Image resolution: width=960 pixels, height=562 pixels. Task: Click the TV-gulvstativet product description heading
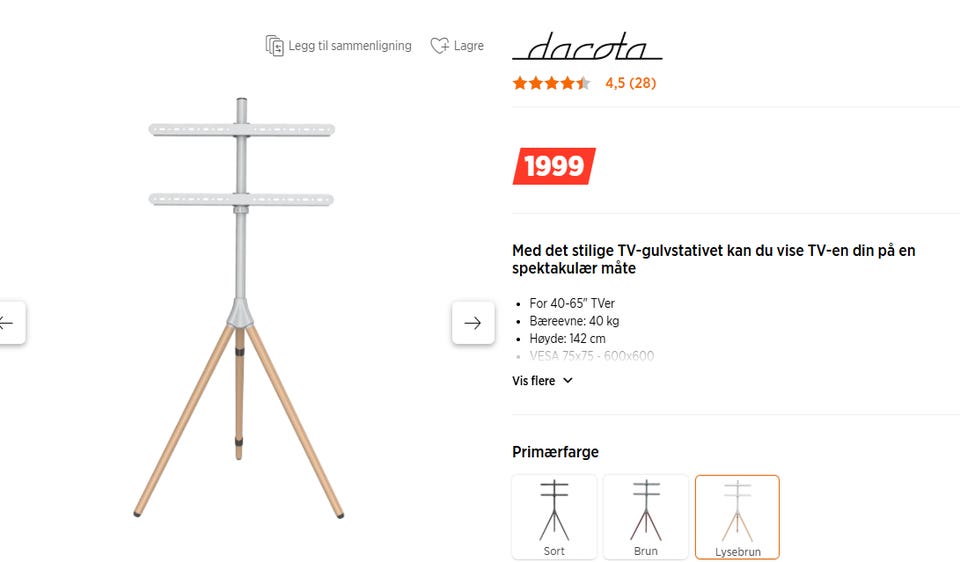pyautogui.click(x=713, y=260)
